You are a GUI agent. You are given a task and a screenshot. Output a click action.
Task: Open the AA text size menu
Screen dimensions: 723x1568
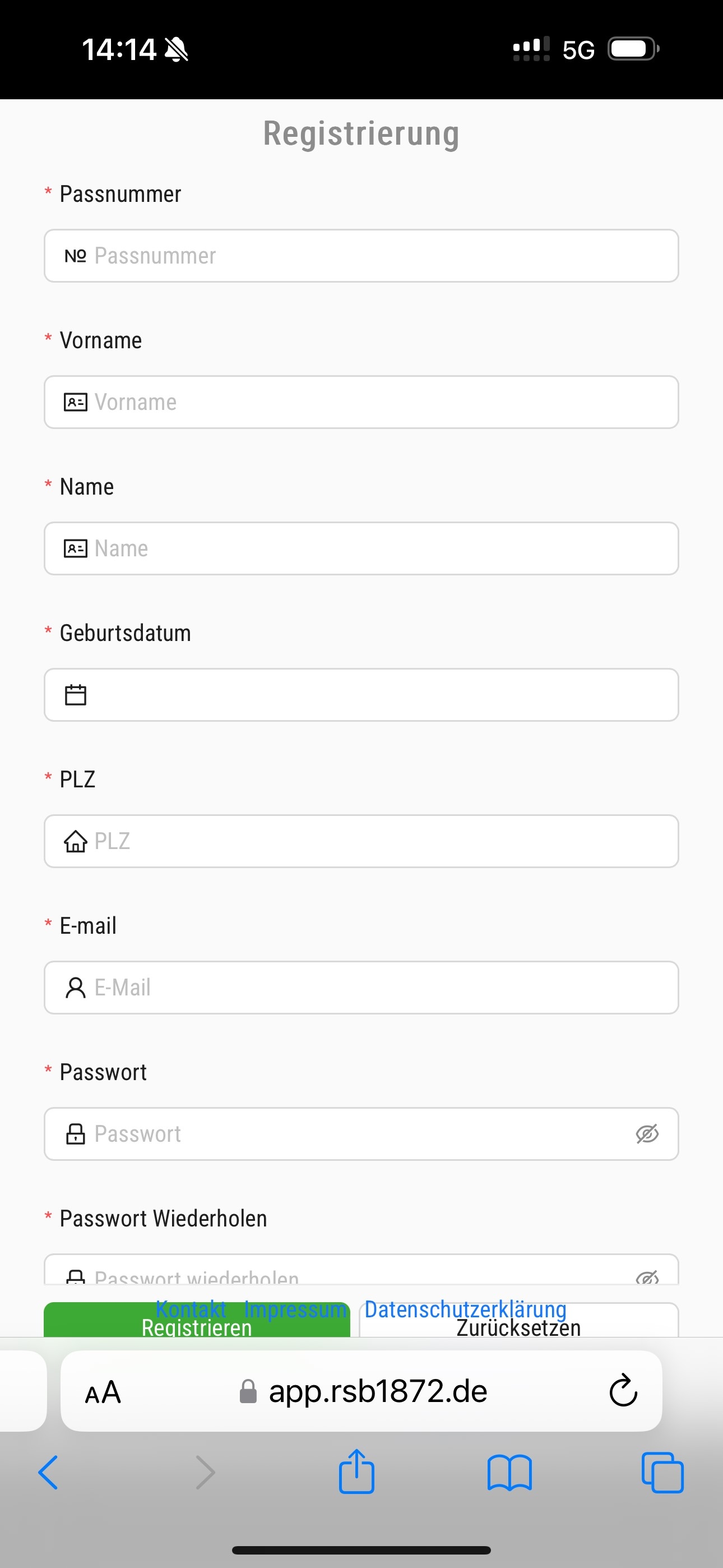(103, 1391)
